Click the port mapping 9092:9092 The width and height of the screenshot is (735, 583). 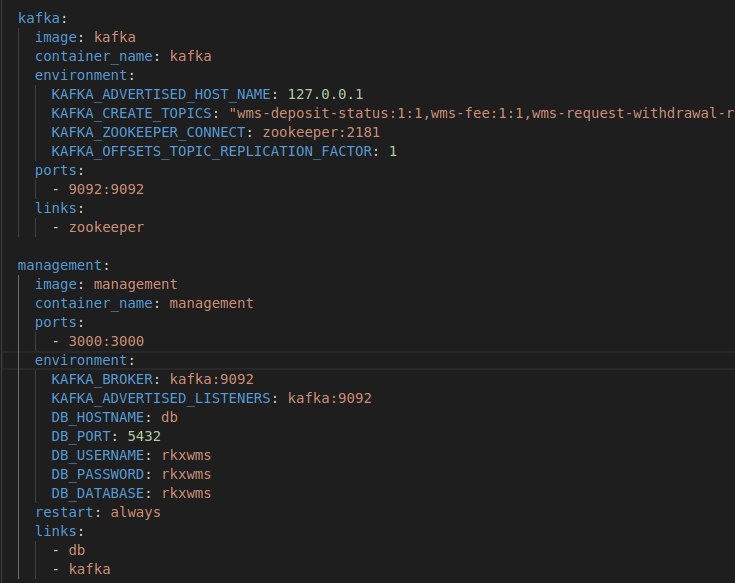click(106, 189)
